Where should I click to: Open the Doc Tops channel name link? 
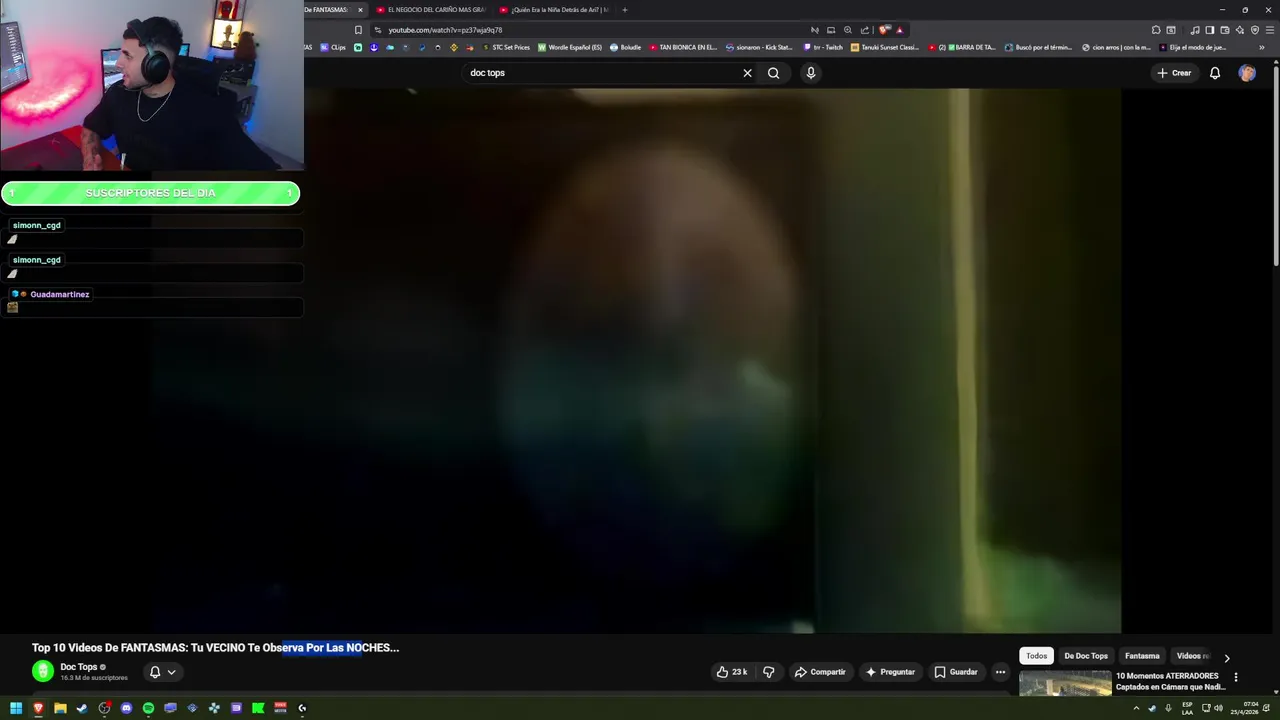click(79, 667)
